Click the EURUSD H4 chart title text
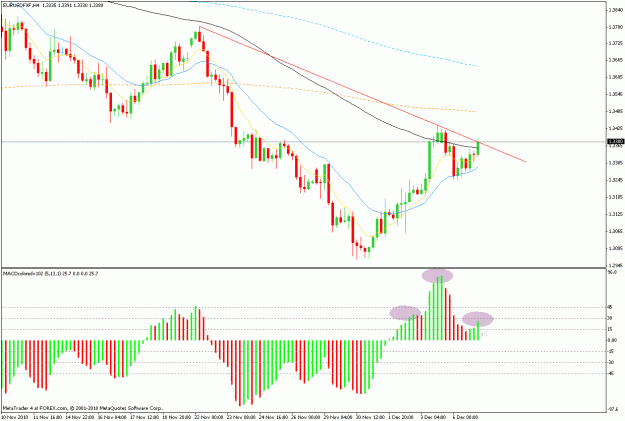Screen dimensions: 625x421 [53, 6]
